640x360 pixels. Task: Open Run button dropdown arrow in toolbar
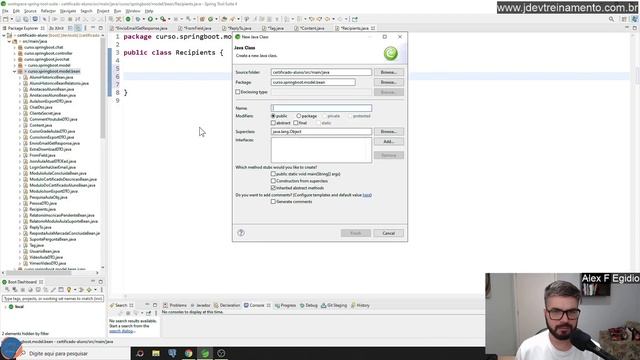click(156, 19)
